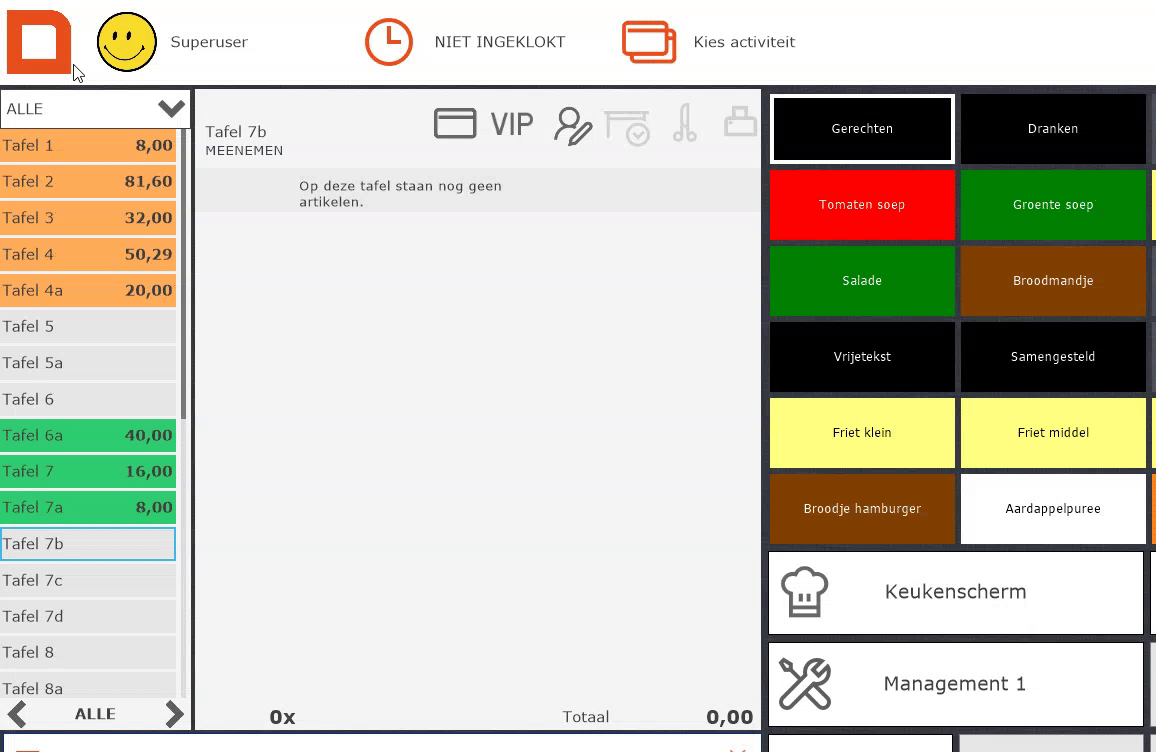Screen dimensions: 1156x752
Task: Click the scissors split bill icon
Action: (x=685, y=124)
